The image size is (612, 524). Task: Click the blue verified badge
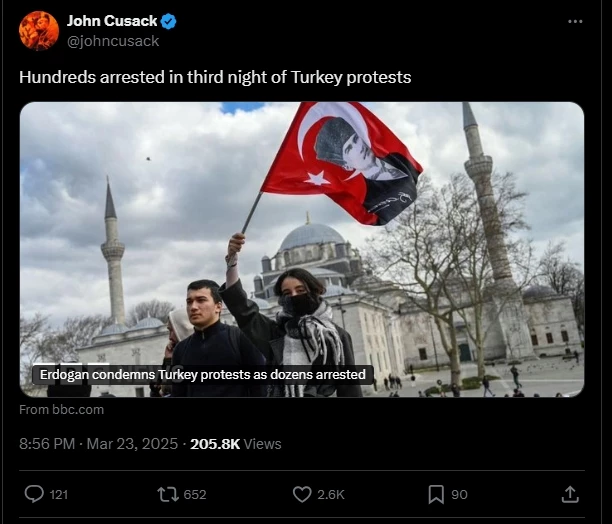(169, 21)
